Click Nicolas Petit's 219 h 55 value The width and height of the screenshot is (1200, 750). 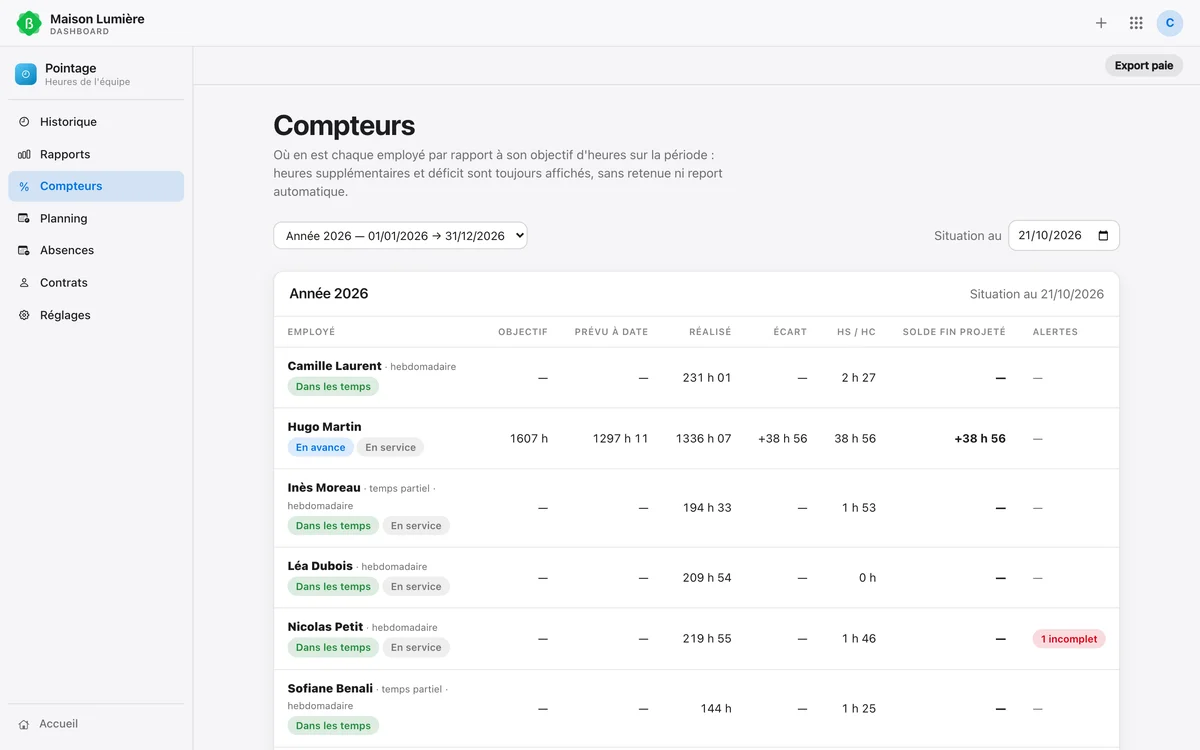tap(707, 639)
